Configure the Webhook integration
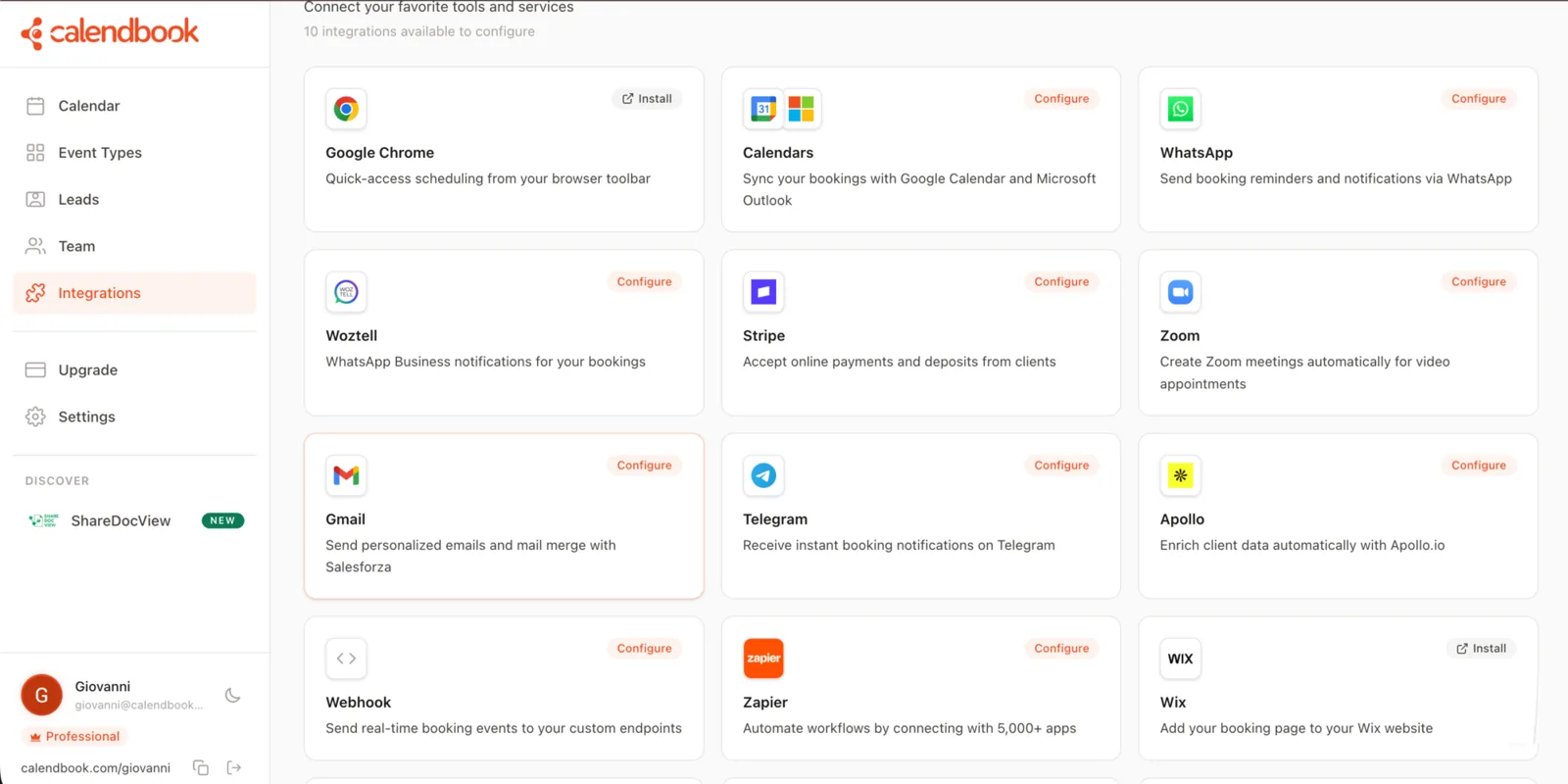Screen dimensions: 1568x784 644,649
